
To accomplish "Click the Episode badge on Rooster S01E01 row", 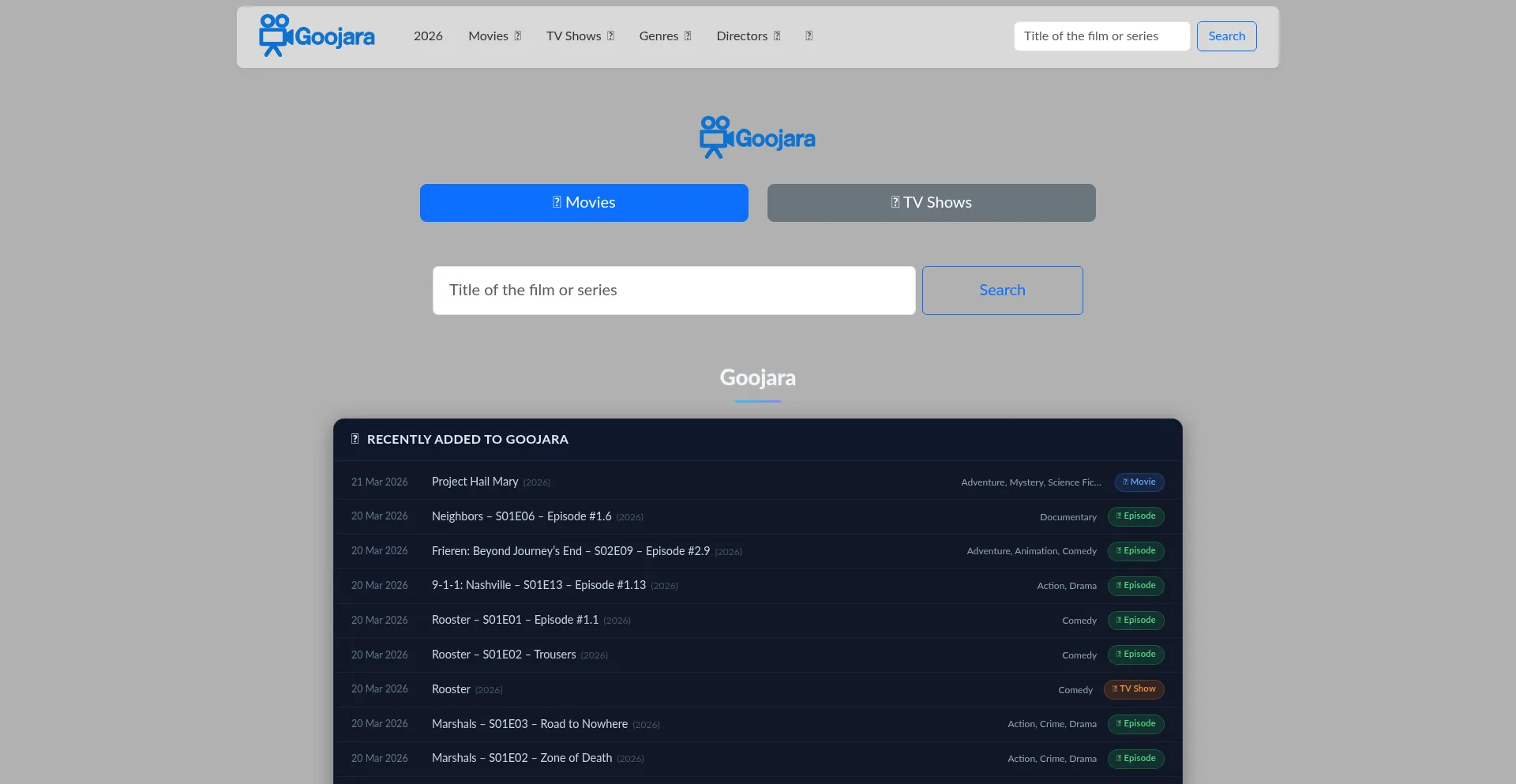I will point(1136,620).
